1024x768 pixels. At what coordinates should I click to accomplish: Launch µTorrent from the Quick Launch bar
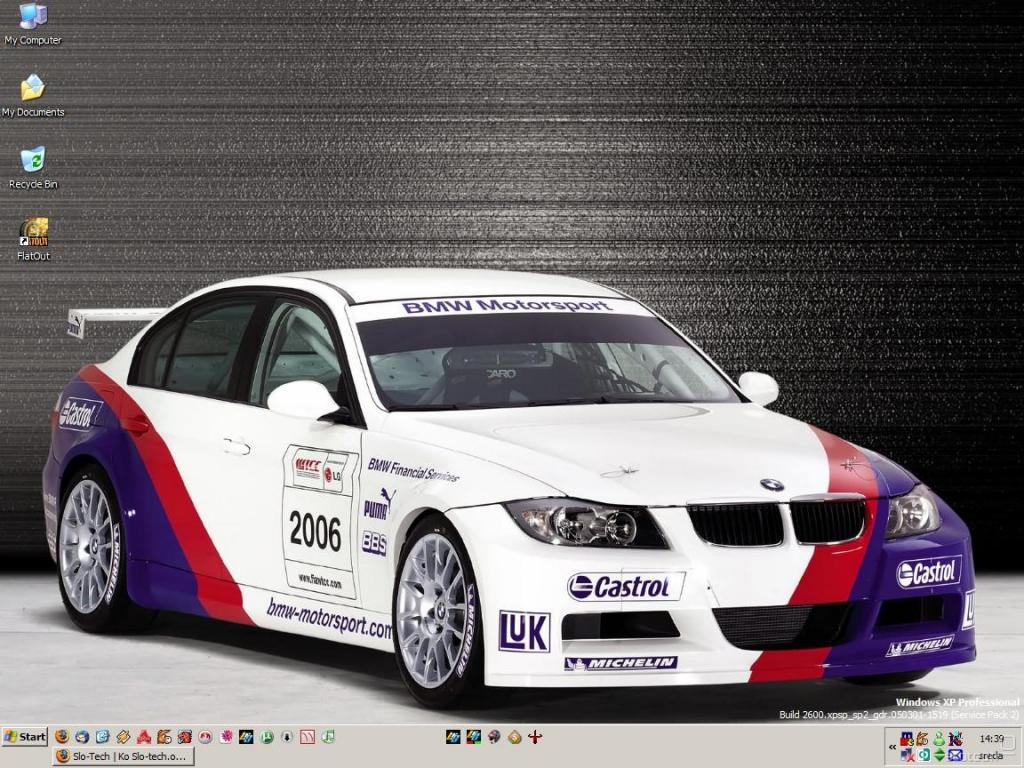pos(266,737)
